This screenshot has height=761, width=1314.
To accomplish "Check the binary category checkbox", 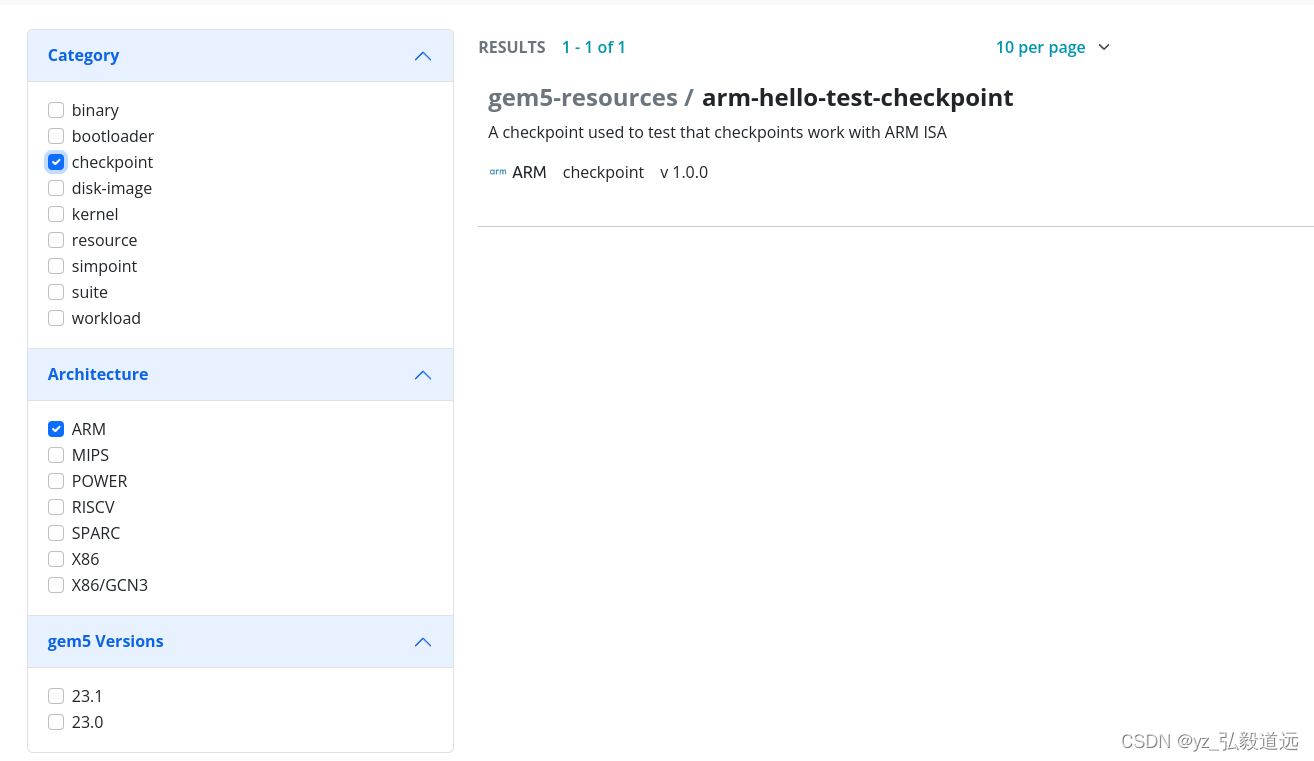I will coord(56,110).
